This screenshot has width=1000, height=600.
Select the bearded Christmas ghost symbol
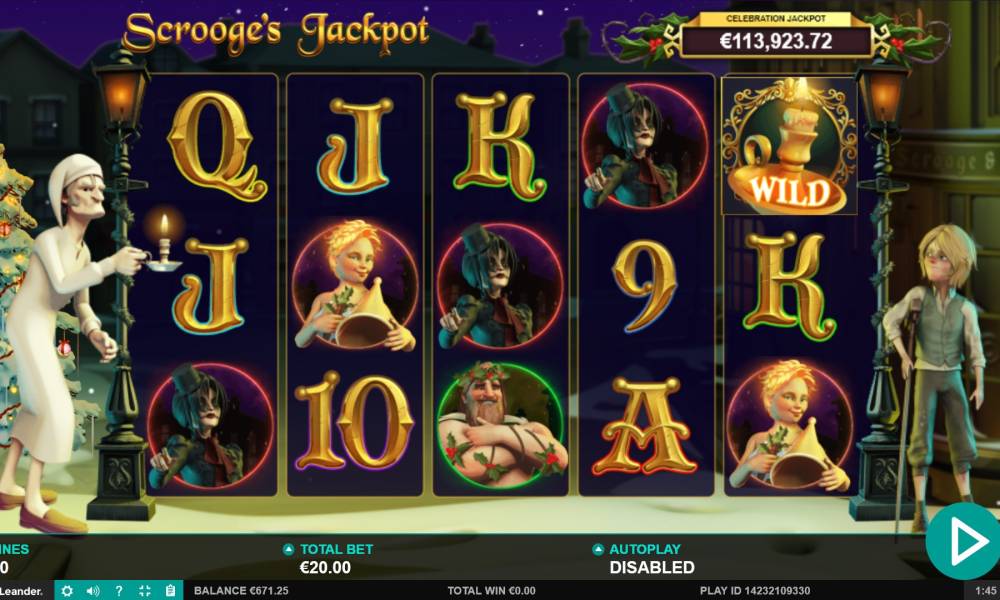coord(501,426)
